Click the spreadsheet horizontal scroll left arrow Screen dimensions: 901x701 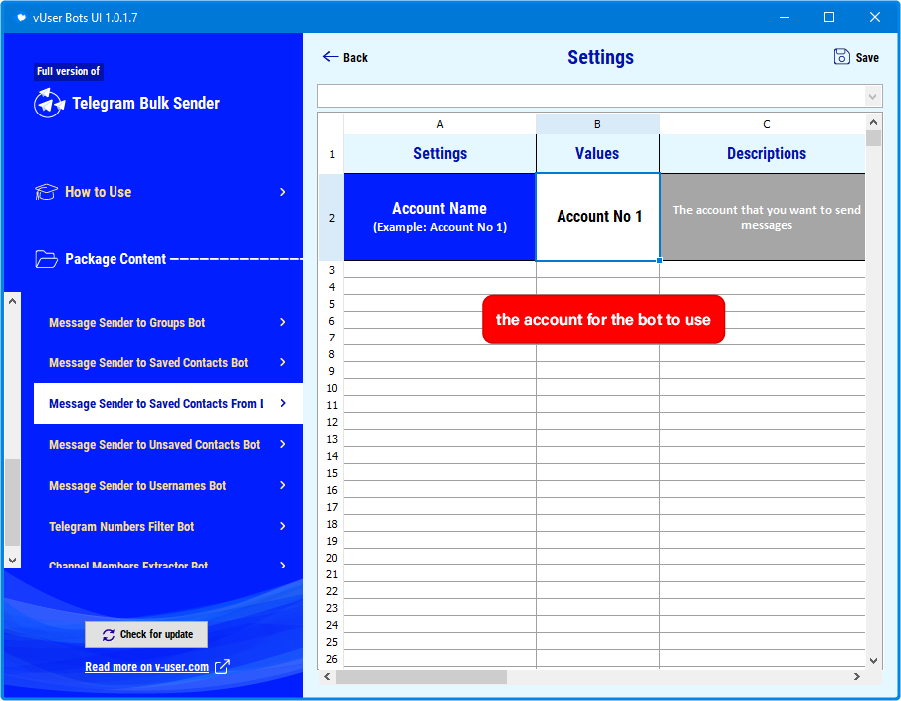click(x=327, y=677)
